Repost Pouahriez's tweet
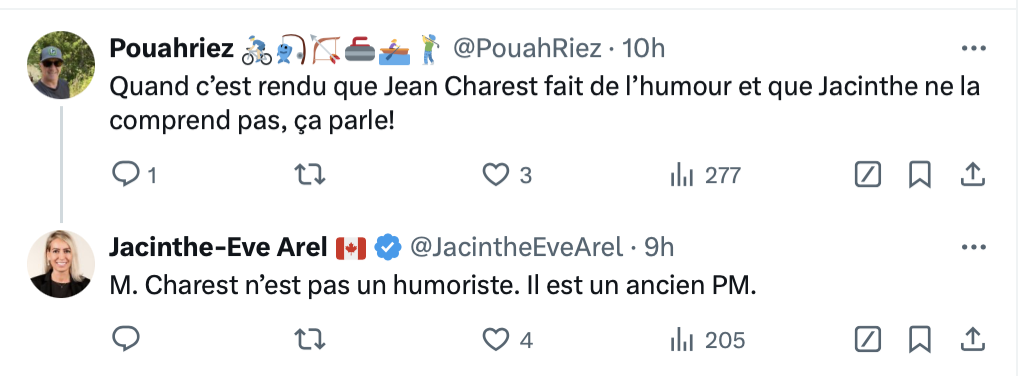 pyautogui.click(x=310, y=175)
